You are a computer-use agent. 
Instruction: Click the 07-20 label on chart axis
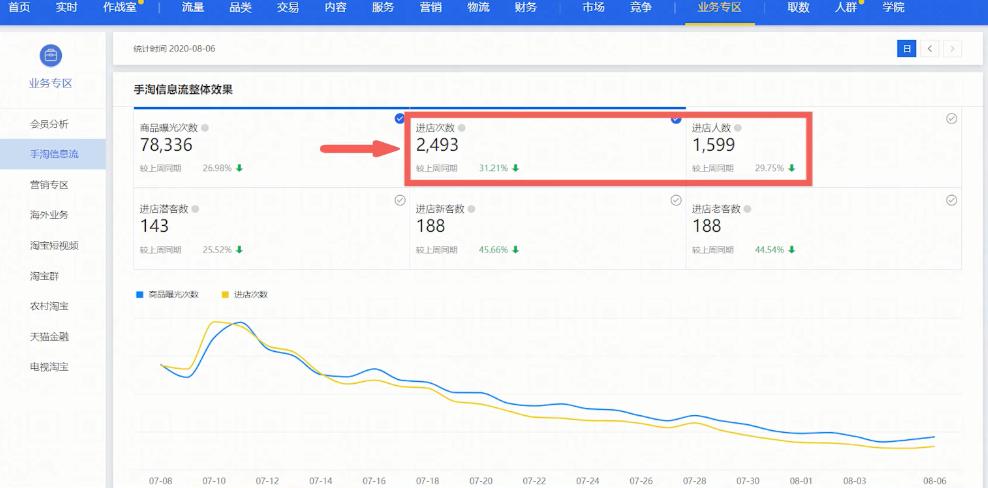click(x=481, y=481)
